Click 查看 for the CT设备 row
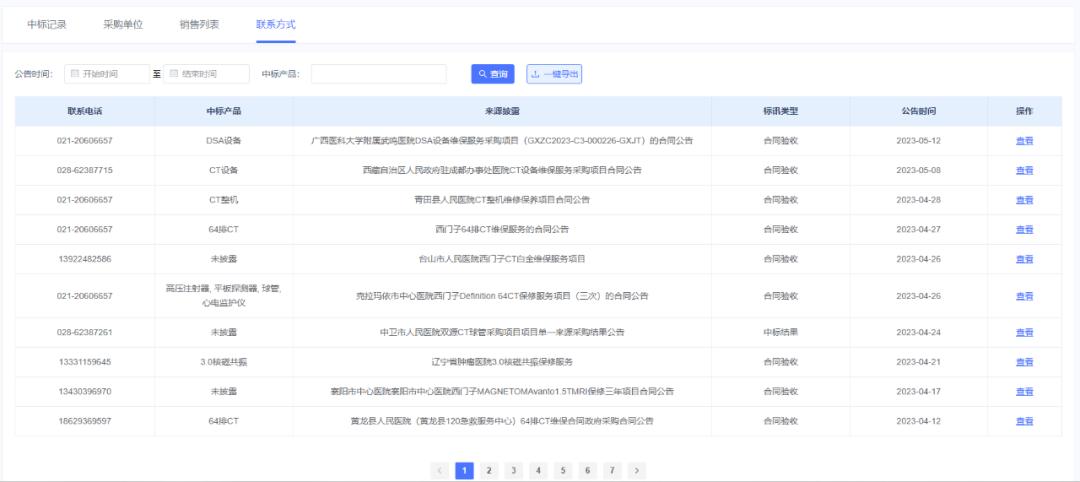The image size is (1080, 482). (x=1024, y=170)
